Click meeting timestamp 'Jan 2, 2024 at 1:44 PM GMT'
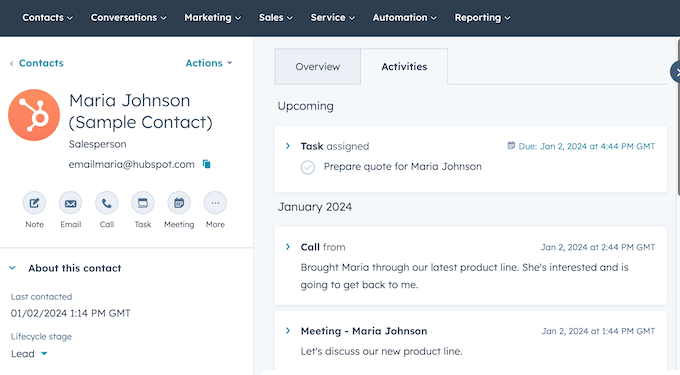Image resolution: width=680 pixels, height=375 pixels. click(x=598, y=331)
